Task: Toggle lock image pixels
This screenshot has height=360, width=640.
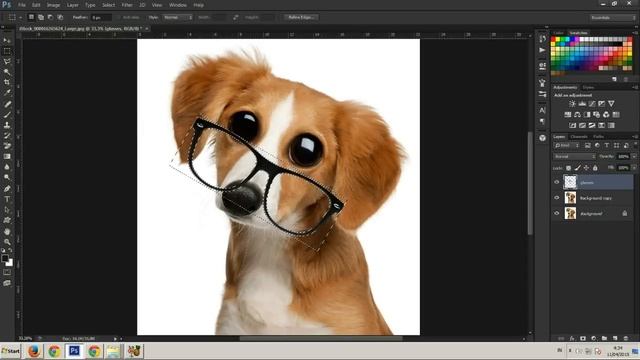Action: coord(578,168)
